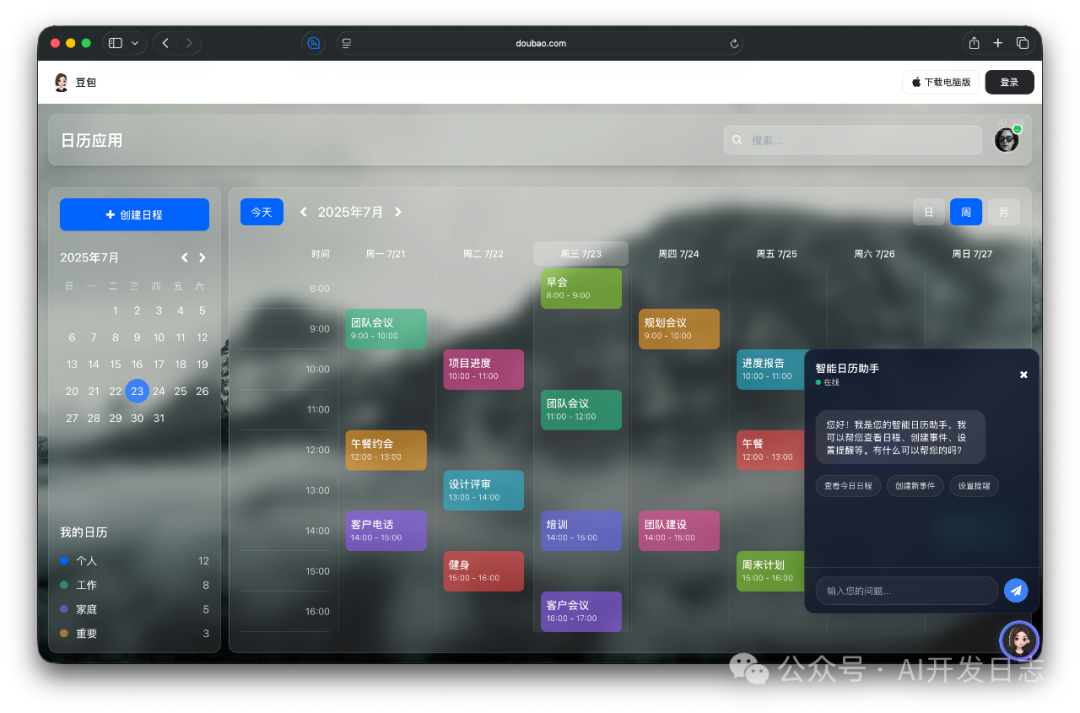Screen dimensions: 1080x713
Task: Click the calendar search field 搜索...
Action: pos(853,140)
